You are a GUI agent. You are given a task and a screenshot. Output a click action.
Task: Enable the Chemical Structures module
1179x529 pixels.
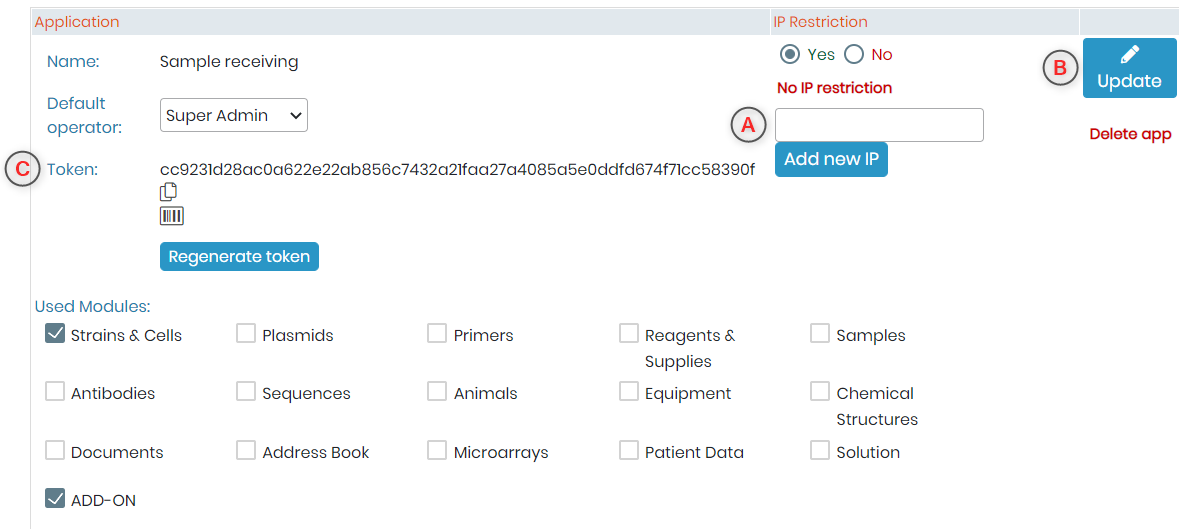point(820,391)
